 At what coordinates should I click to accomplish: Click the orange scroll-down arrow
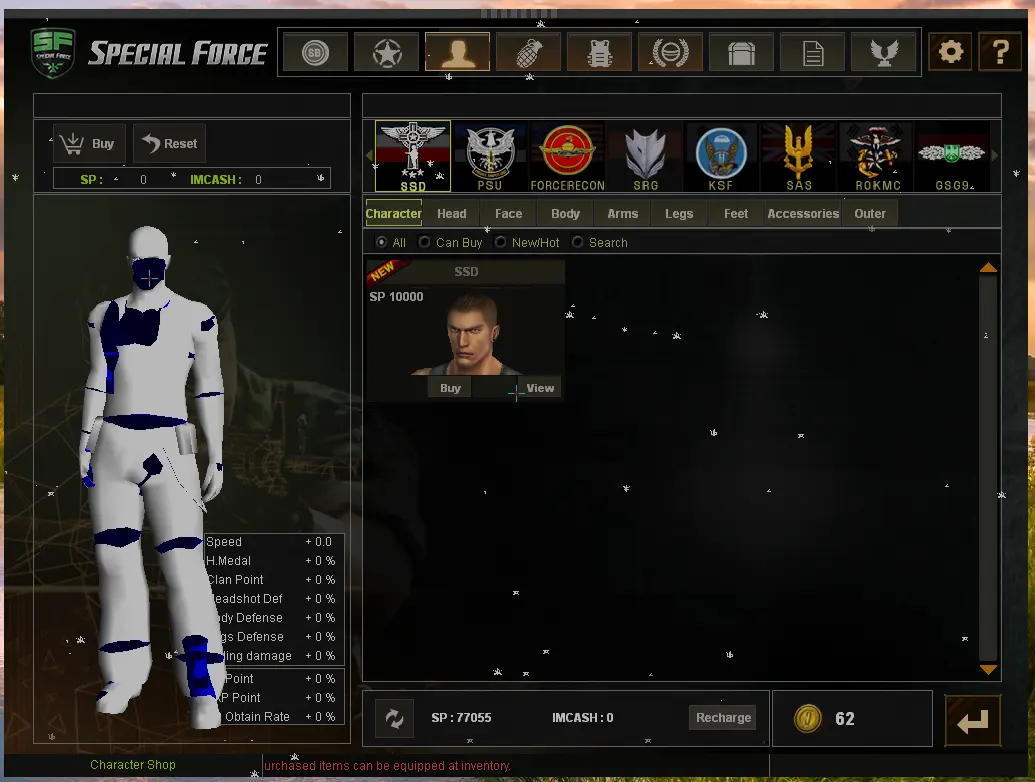point(988,670)
